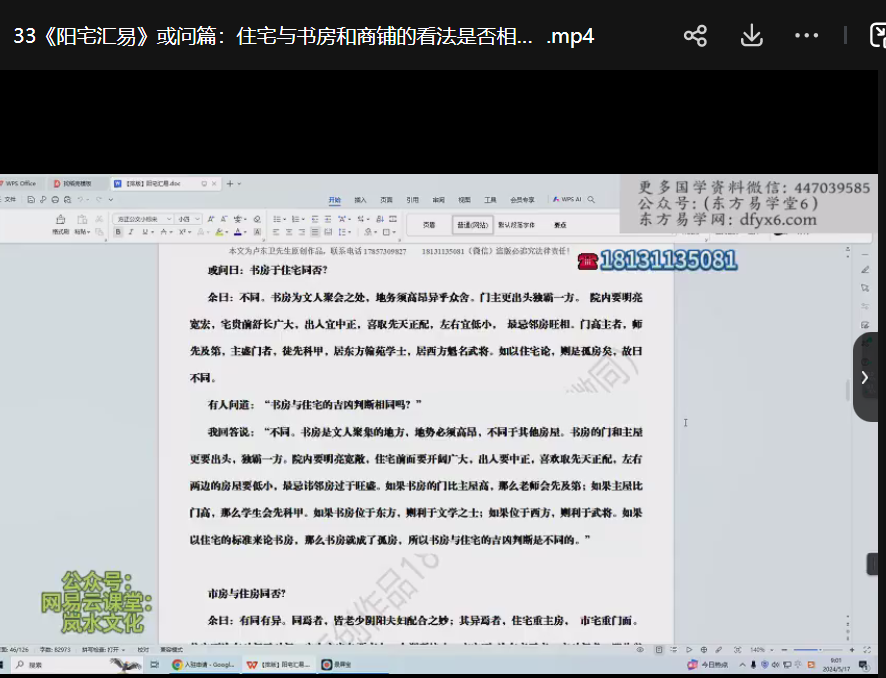Toggle underline formatting in the WPS ribbon
Image resolution: width=886 pixels, height=678 pixels.
[x=144, y=232]
